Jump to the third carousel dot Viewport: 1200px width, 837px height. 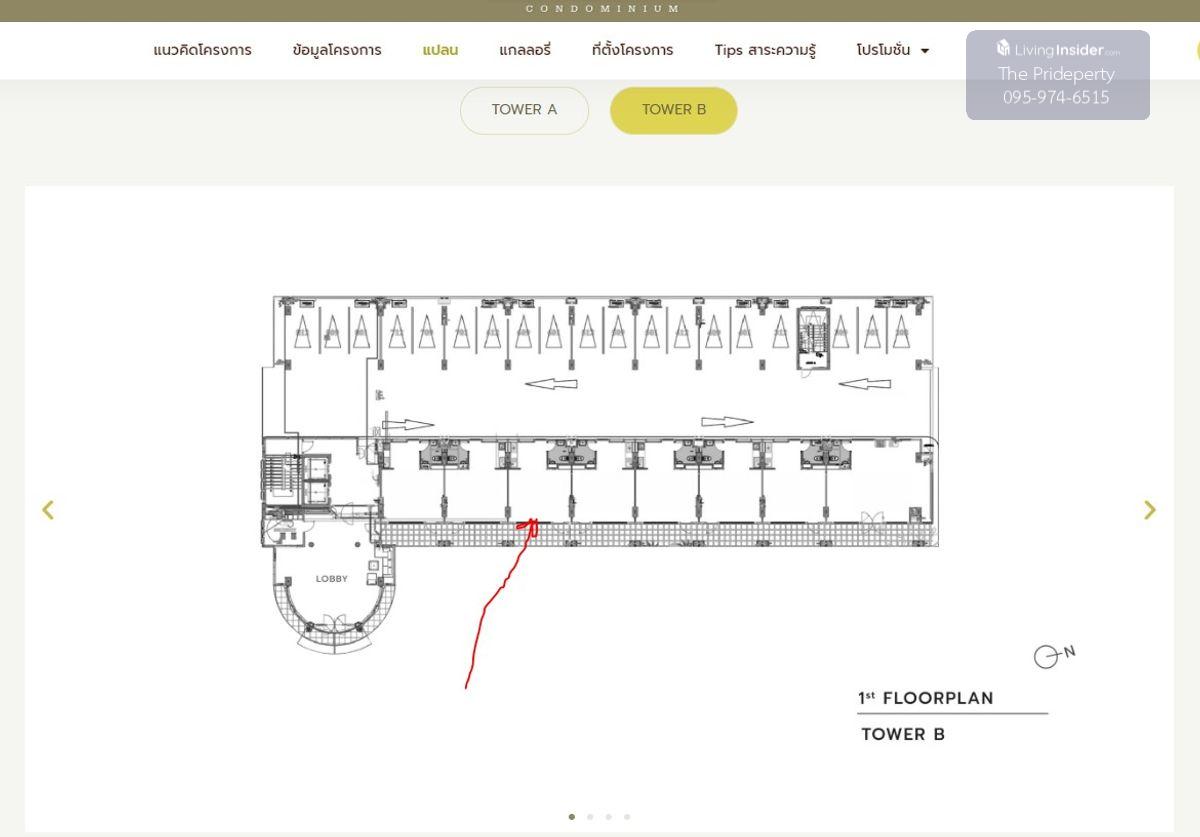click(608, 817)
